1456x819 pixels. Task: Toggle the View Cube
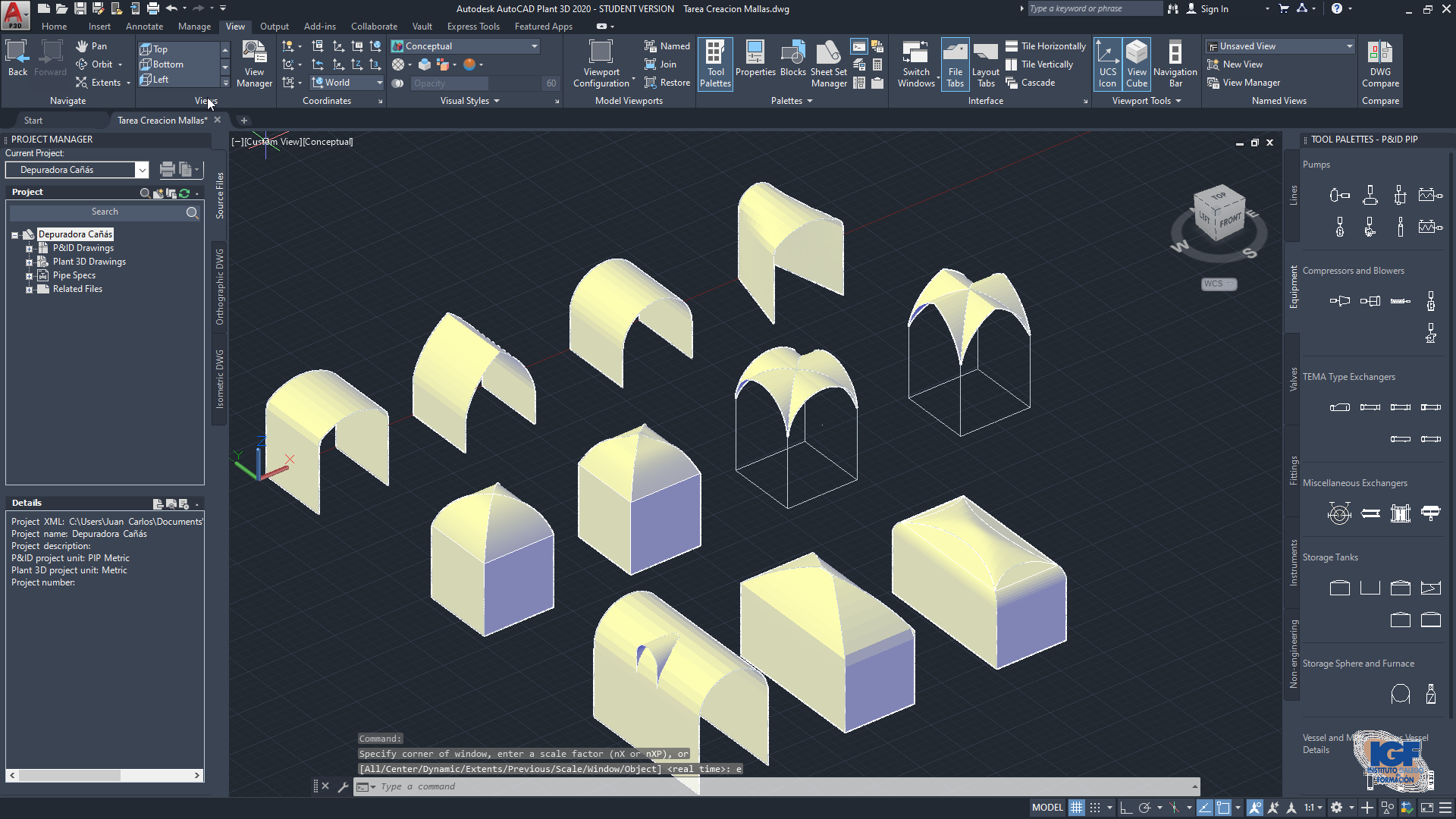1137,64
